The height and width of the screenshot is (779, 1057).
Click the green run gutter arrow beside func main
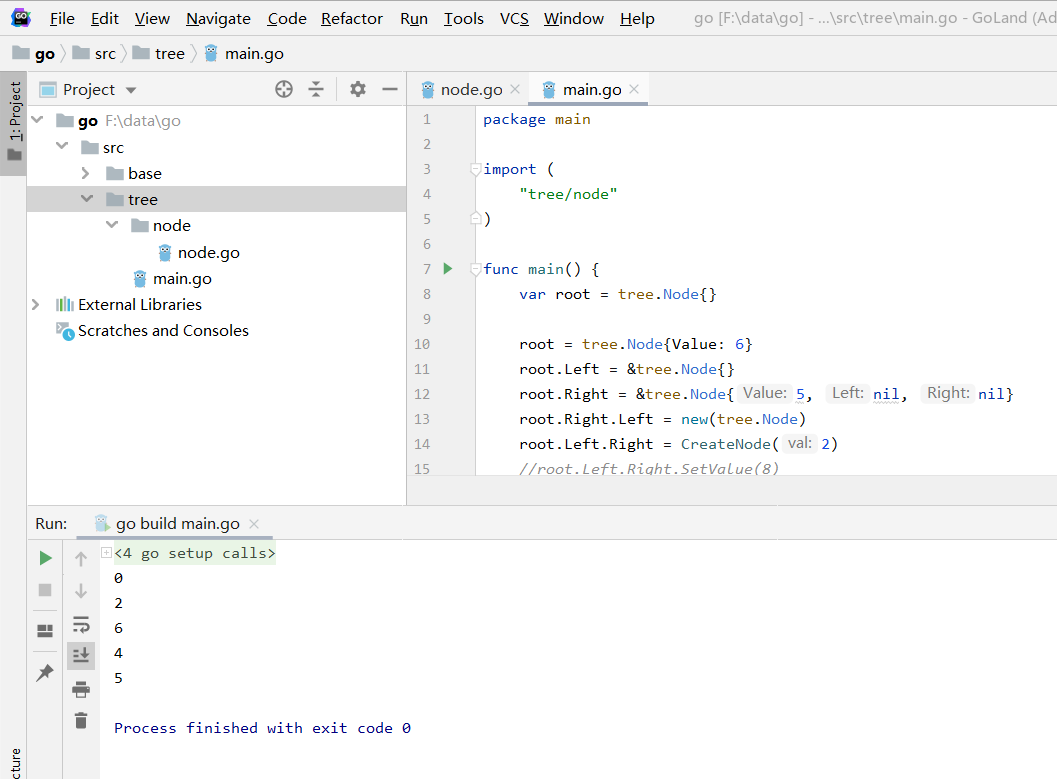pos(448,269)
